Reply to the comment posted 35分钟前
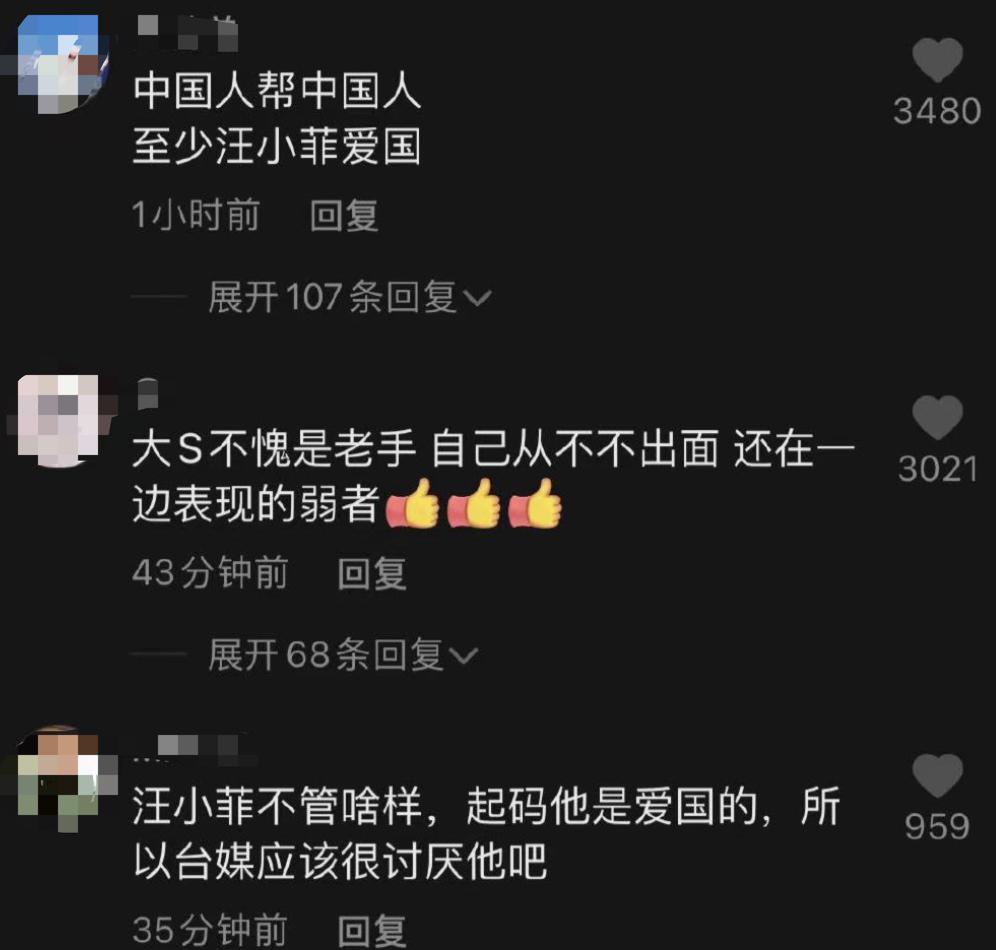 click(372, 930)
